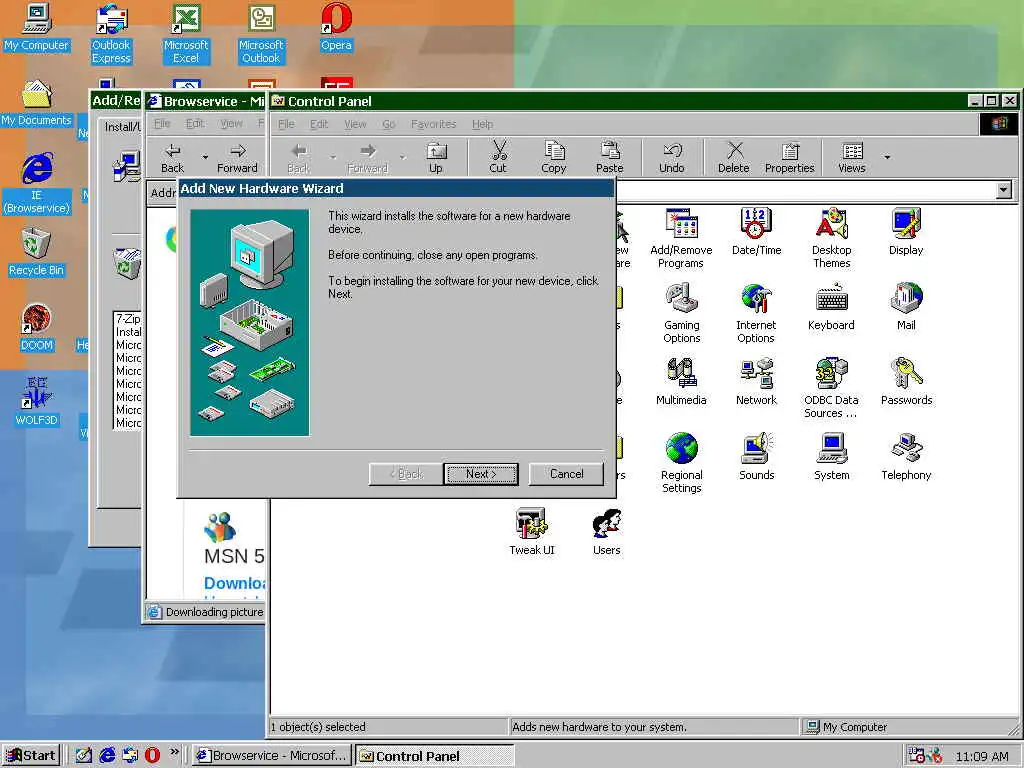This screenshot has height=768, width=1024.
Task: Expand the Views dropdown arrow
Action: (887, 157)
